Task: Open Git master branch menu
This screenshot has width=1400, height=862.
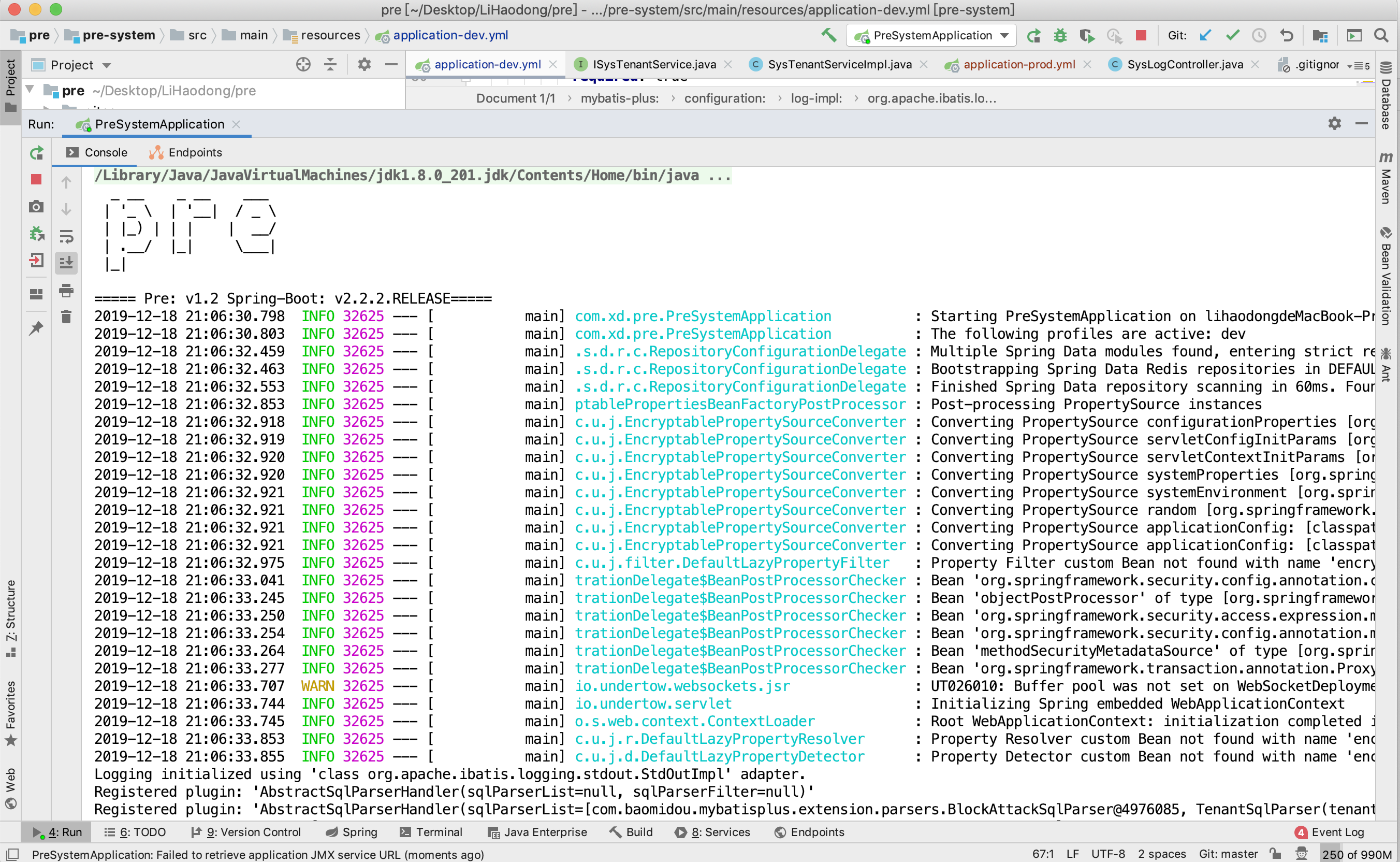Action: (1229, 854)
